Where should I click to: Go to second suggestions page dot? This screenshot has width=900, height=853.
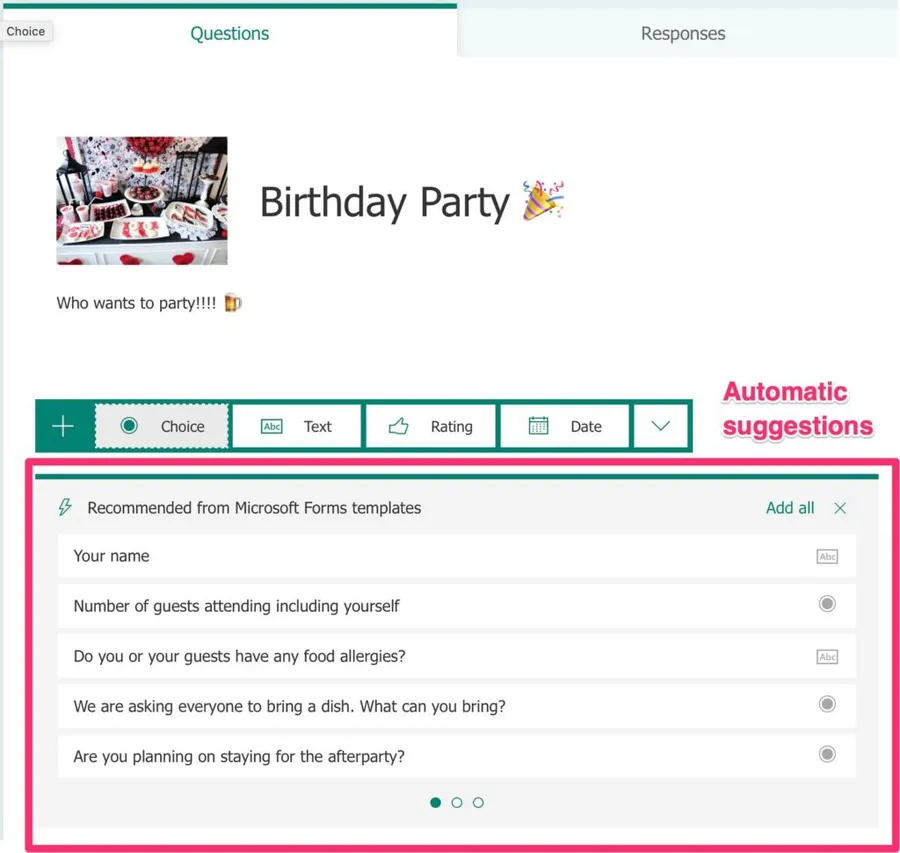point(457,802)
